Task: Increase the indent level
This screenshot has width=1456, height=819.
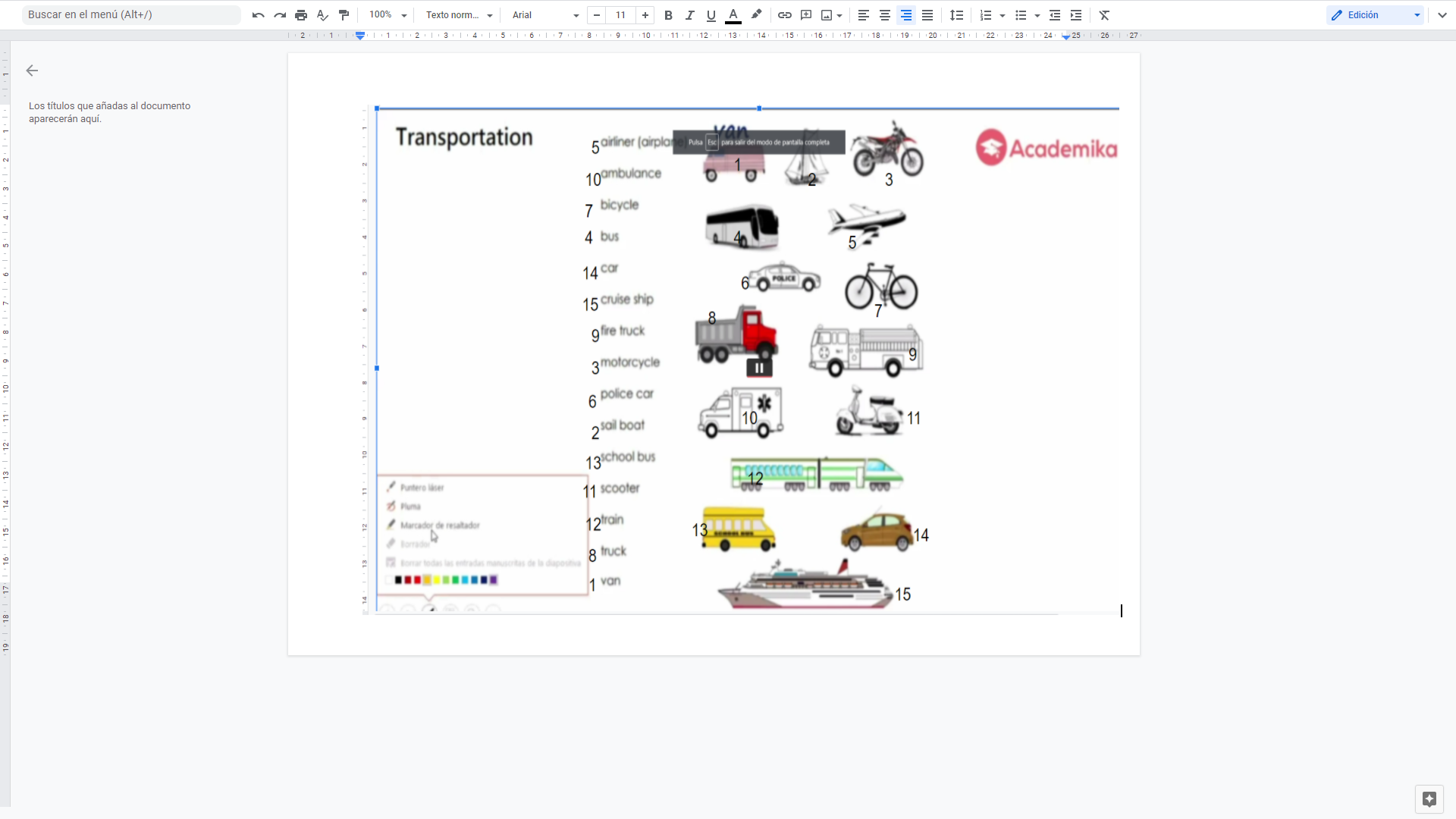Action: point(1076,15)
